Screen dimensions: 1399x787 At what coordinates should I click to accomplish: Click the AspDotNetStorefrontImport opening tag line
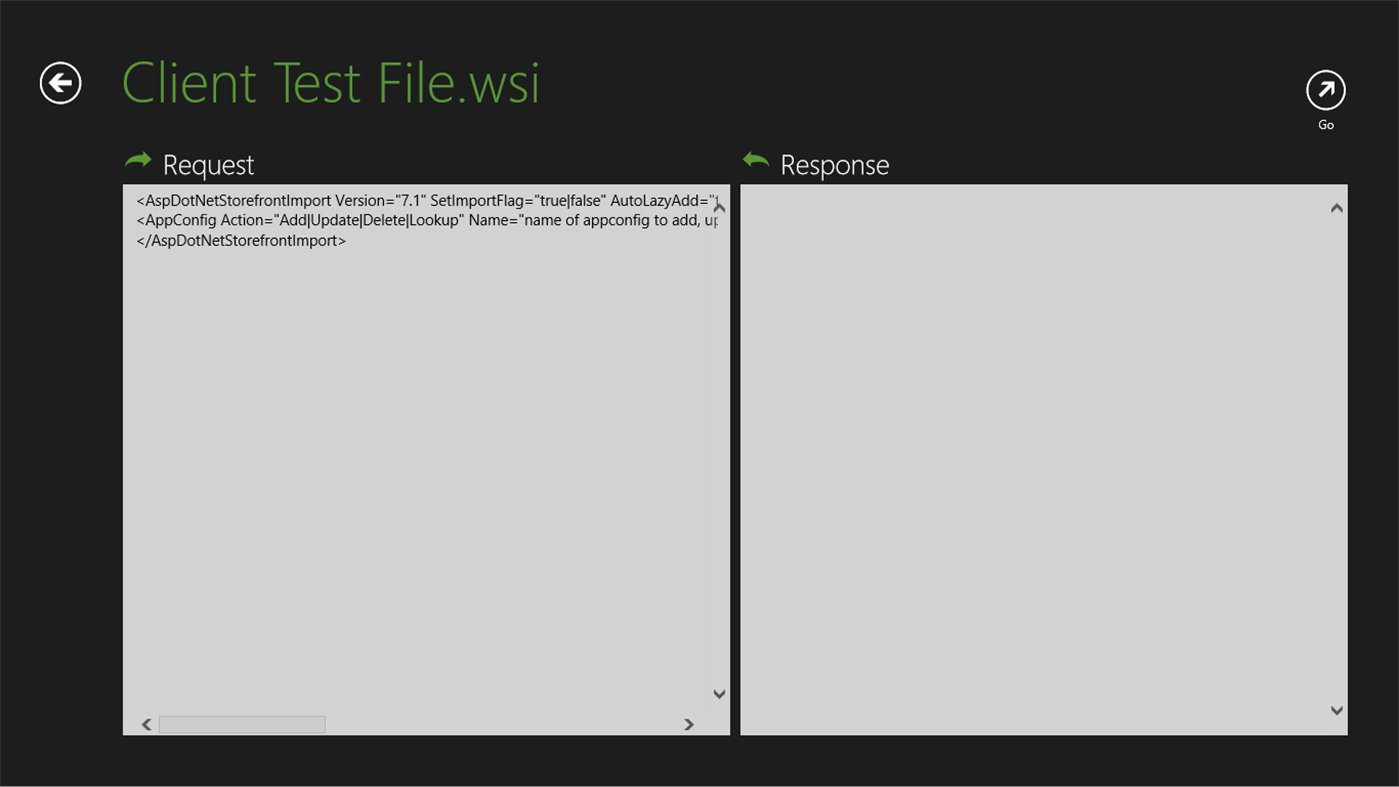point(425,200)
